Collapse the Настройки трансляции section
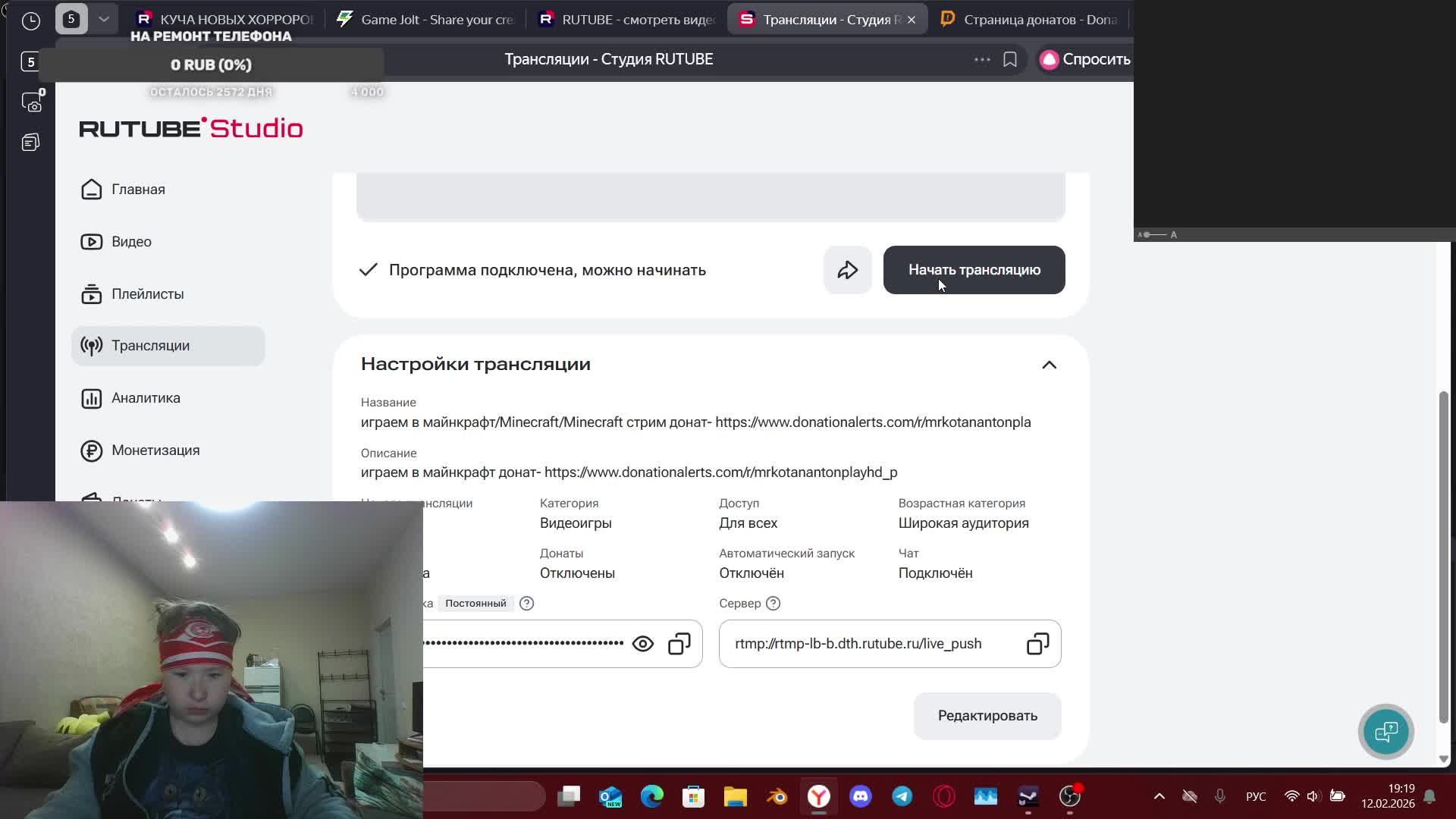 click(1049, 365)
